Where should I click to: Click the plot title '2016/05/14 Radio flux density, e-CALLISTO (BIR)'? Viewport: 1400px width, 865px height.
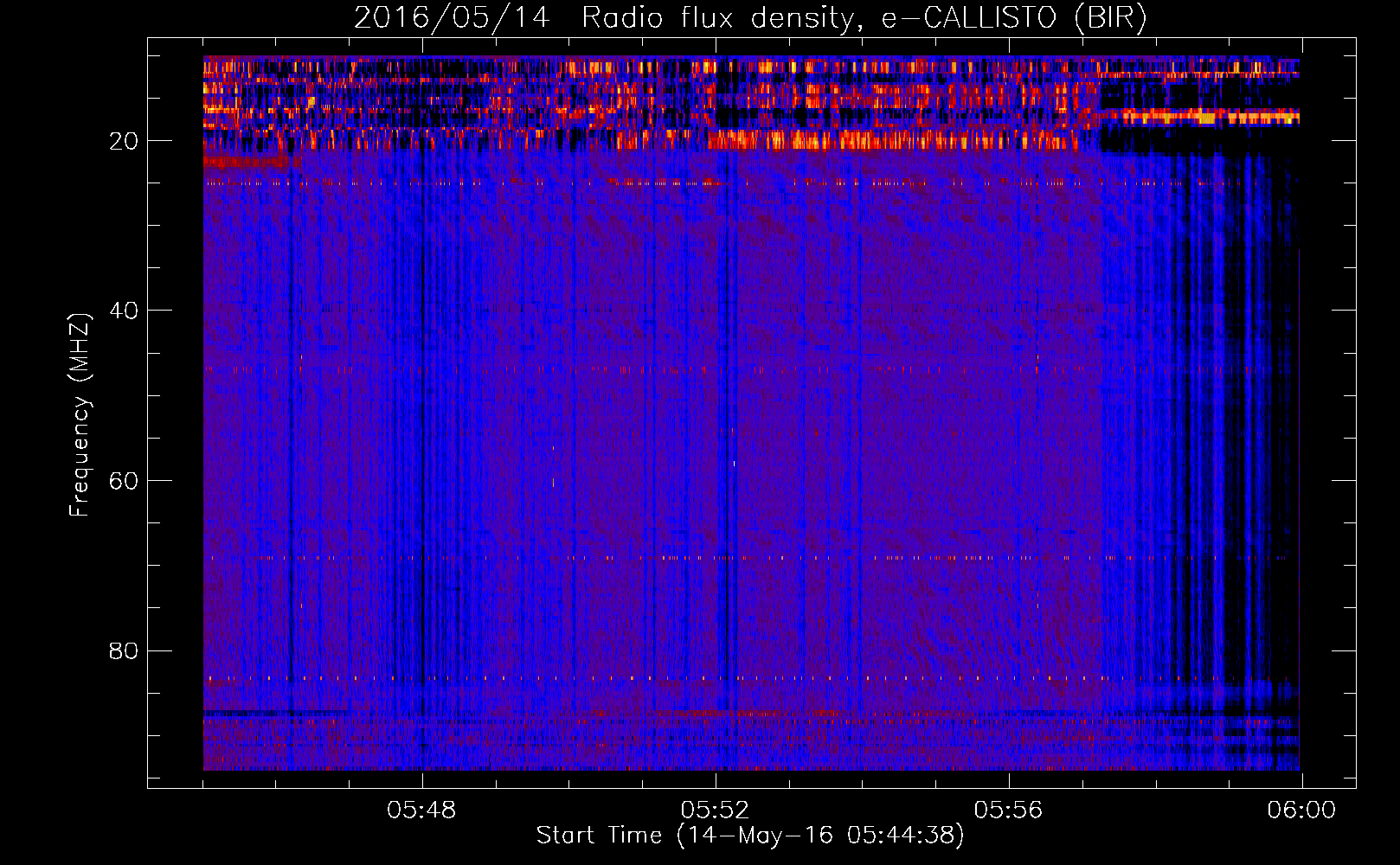(x=750, y=17)
